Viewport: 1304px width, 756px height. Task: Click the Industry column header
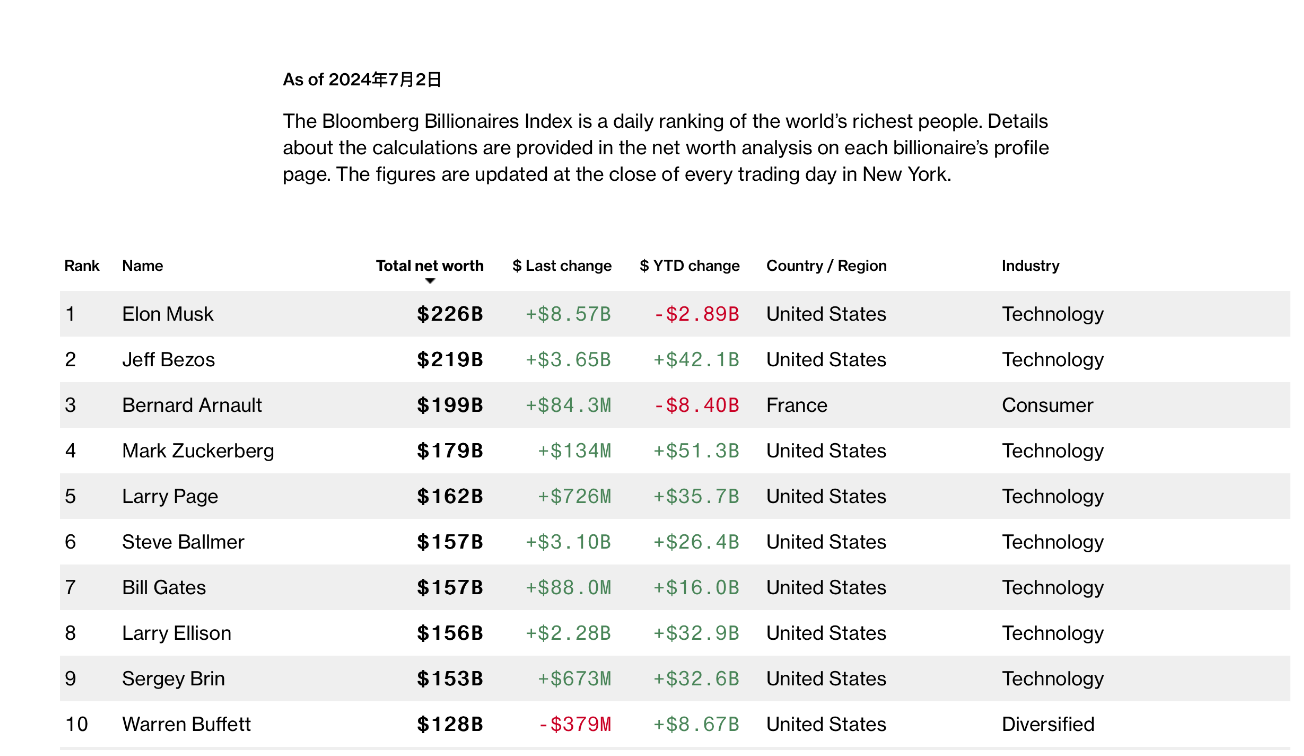1030,266
